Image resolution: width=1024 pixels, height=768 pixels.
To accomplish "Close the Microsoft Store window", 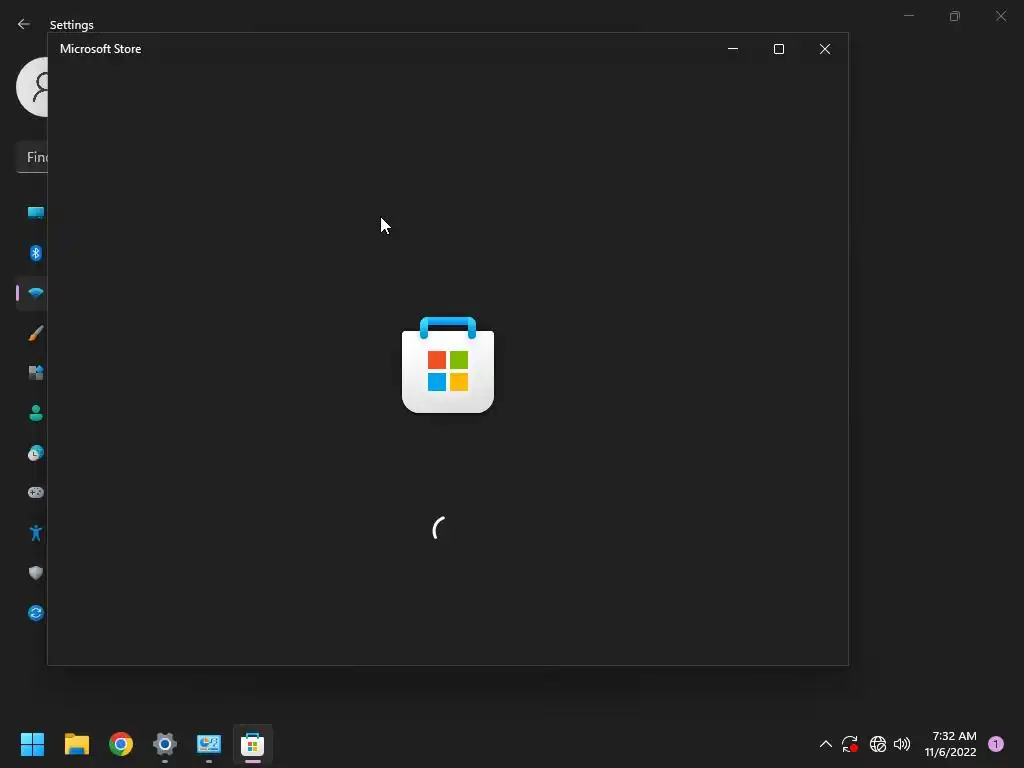I will point(825,49).
